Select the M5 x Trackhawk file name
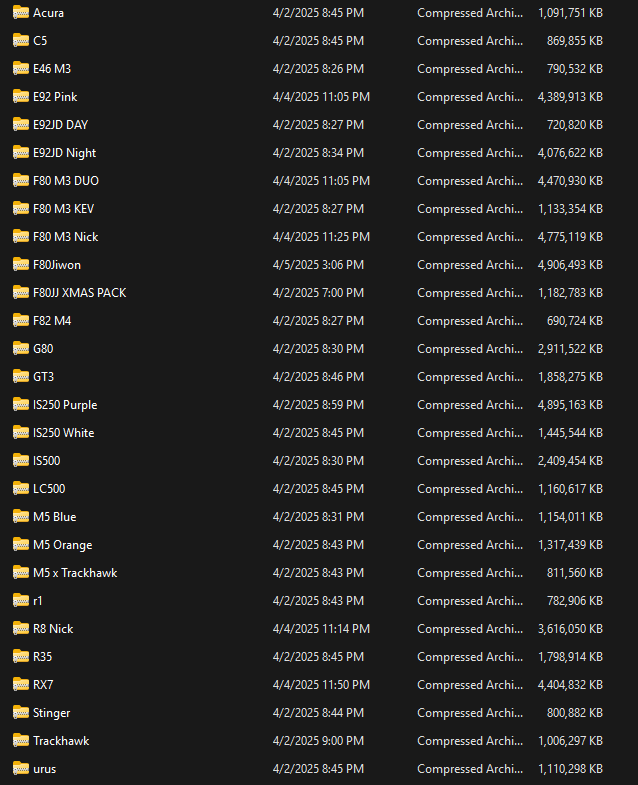This screenshot has width=638, height=785. 75,573
